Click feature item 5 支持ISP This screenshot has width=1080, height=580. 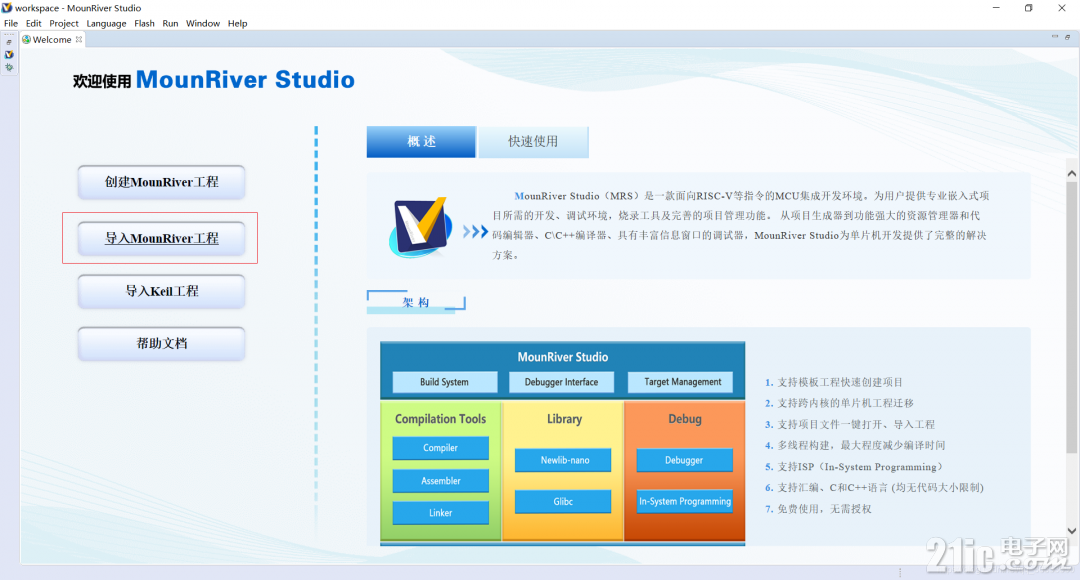point(853,466)
